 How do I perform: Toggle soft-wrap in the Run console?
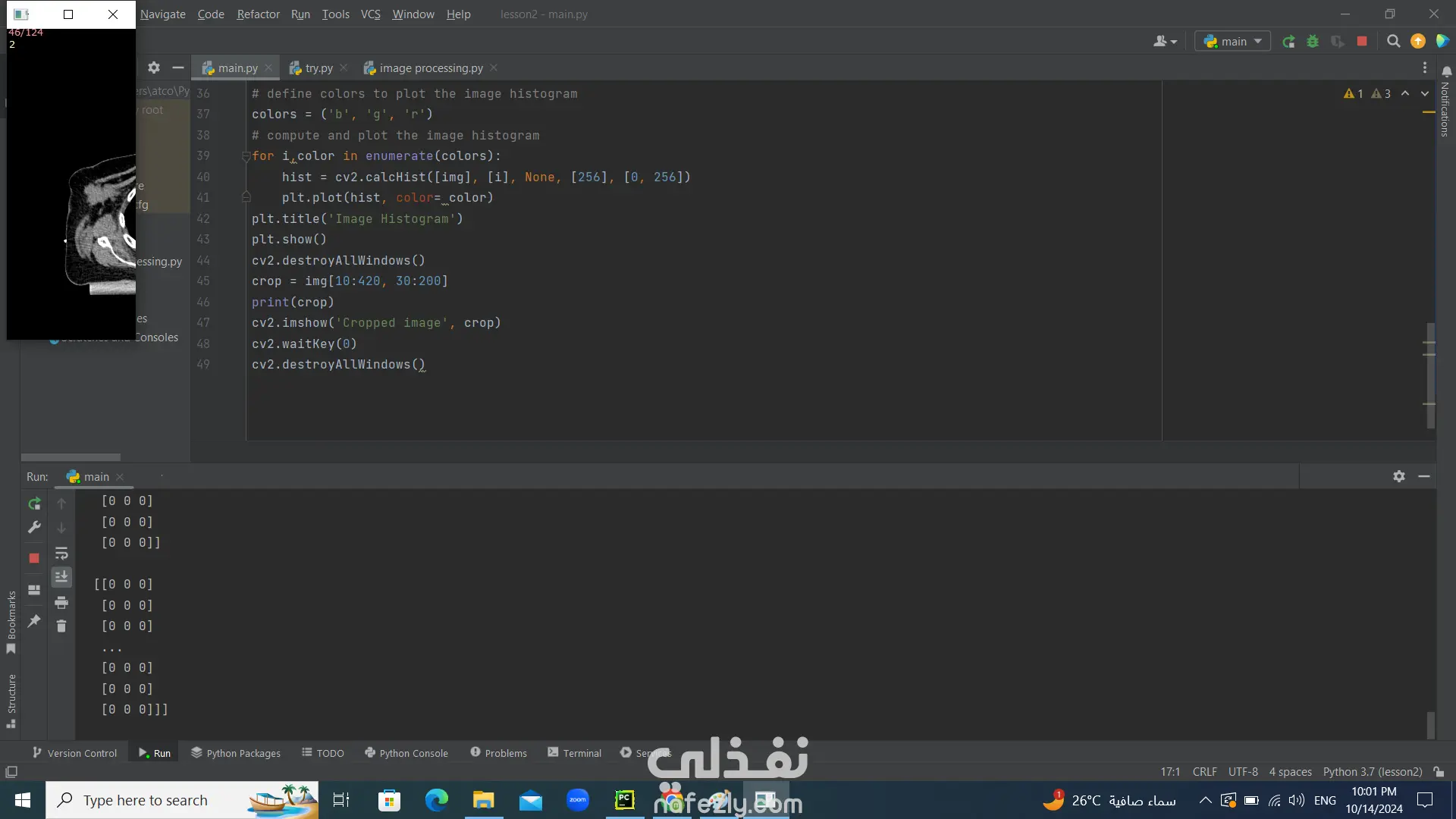point(61,553)
